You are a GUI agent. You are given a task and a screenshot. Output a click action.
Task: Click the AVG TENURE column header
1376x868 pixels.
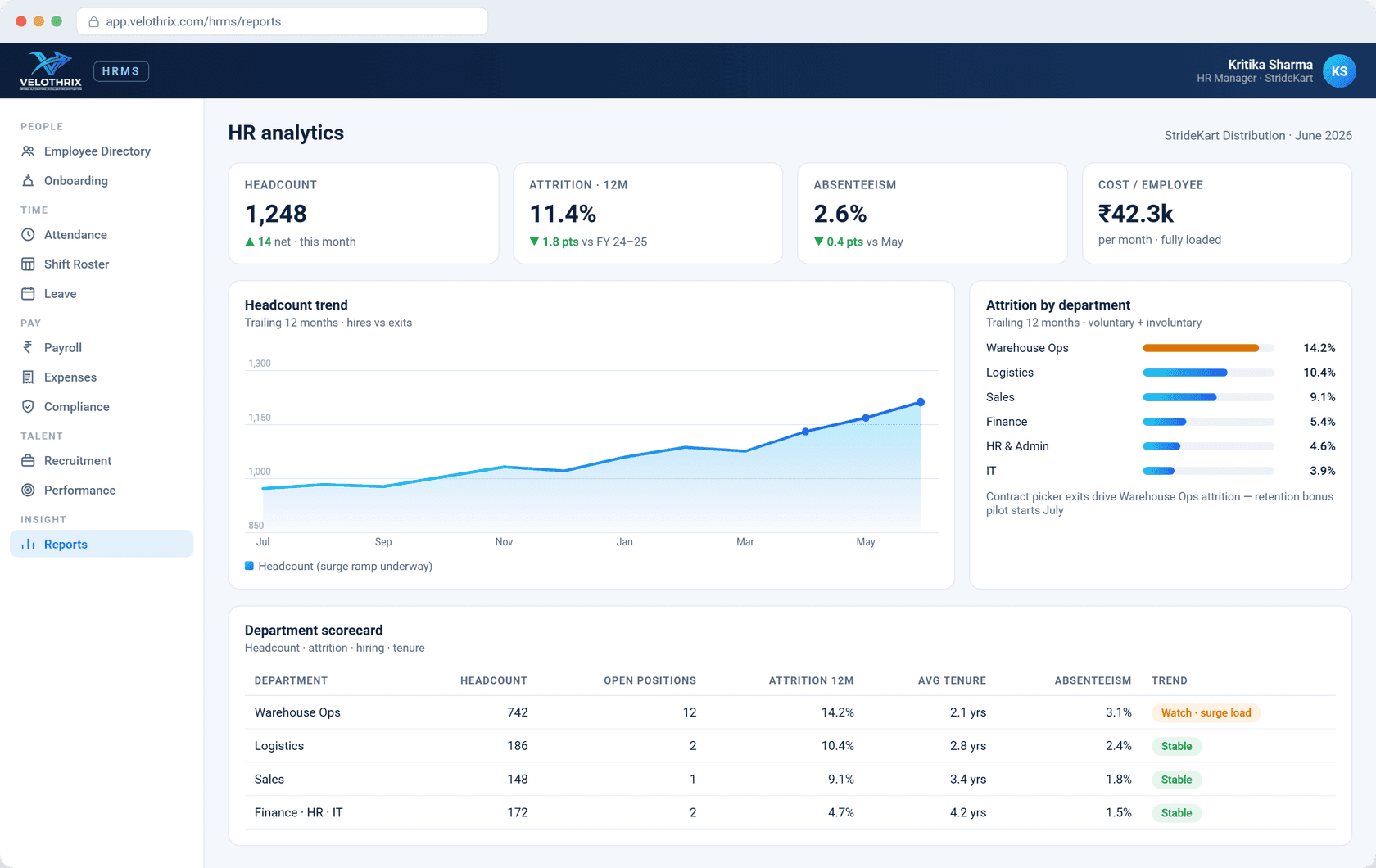pyautogui.click(x=952, y=680)
